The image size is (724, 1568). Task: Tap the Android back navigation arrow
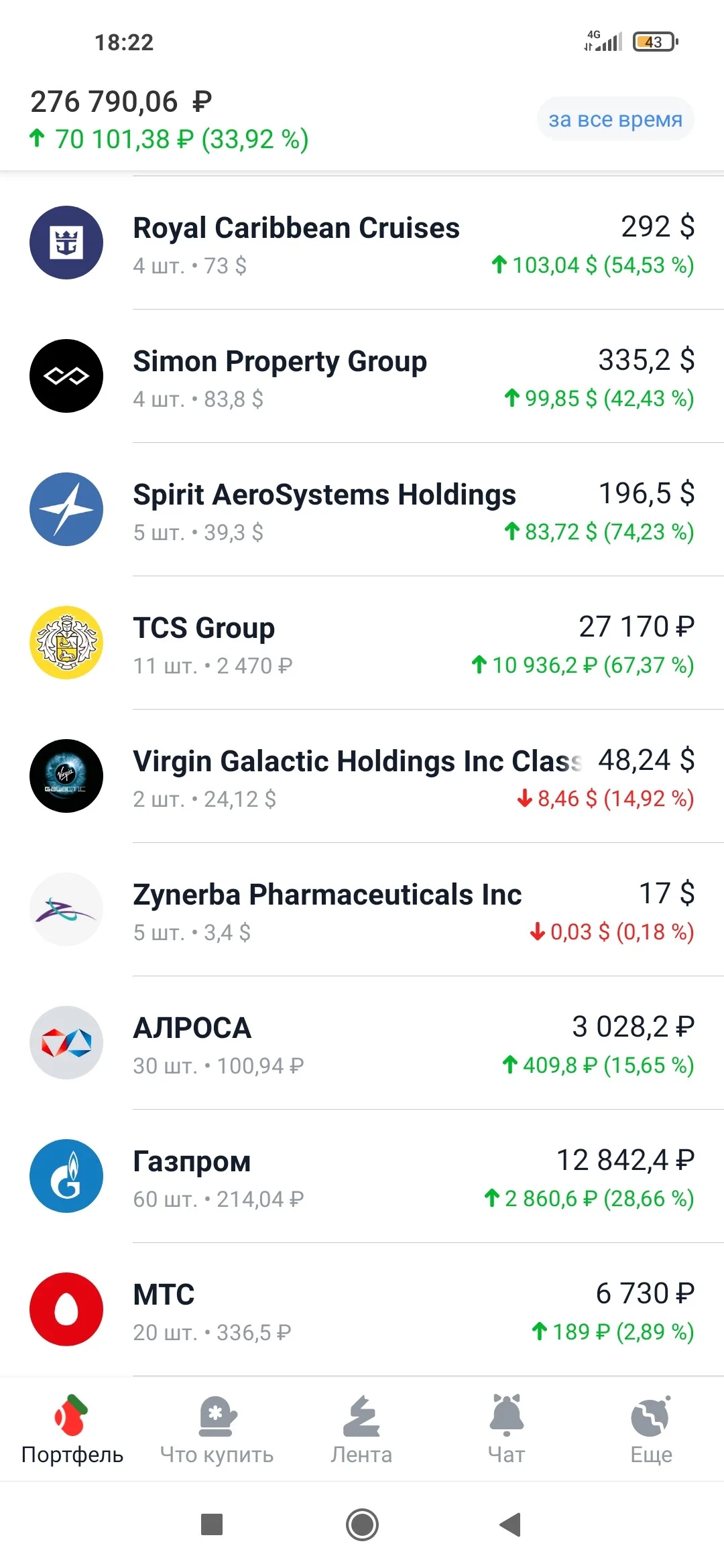[x=510, y=1524]
